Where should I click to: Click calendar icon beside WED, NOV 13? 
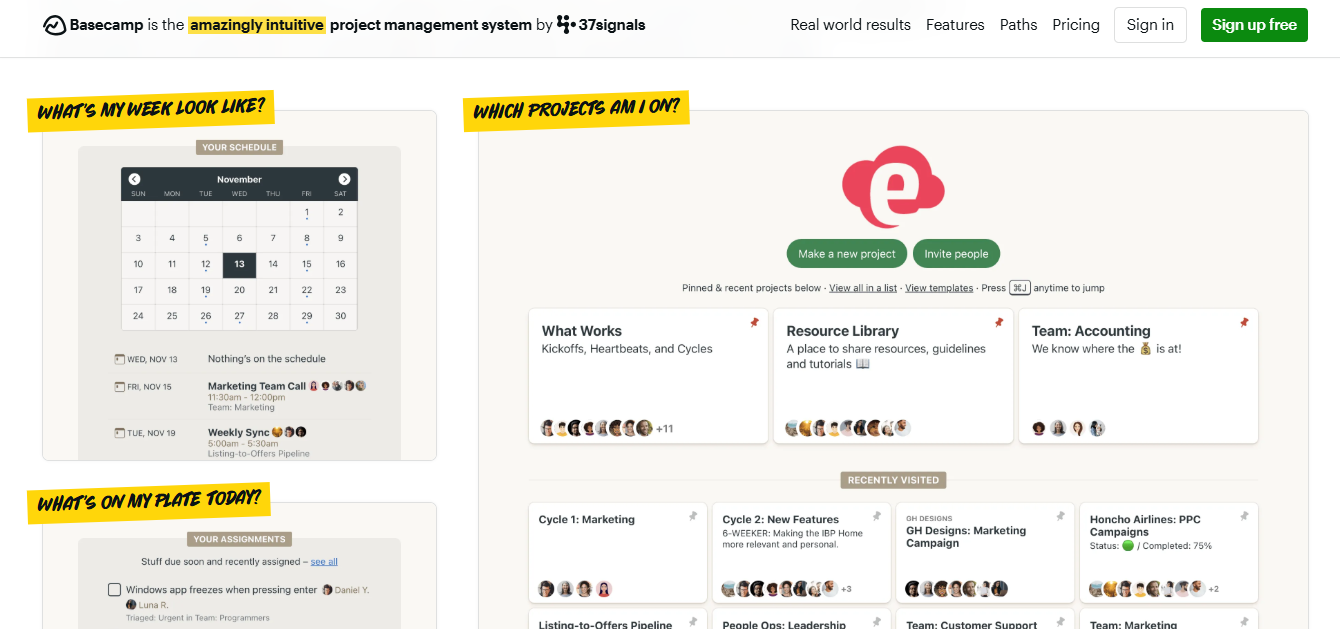(119, 359)
